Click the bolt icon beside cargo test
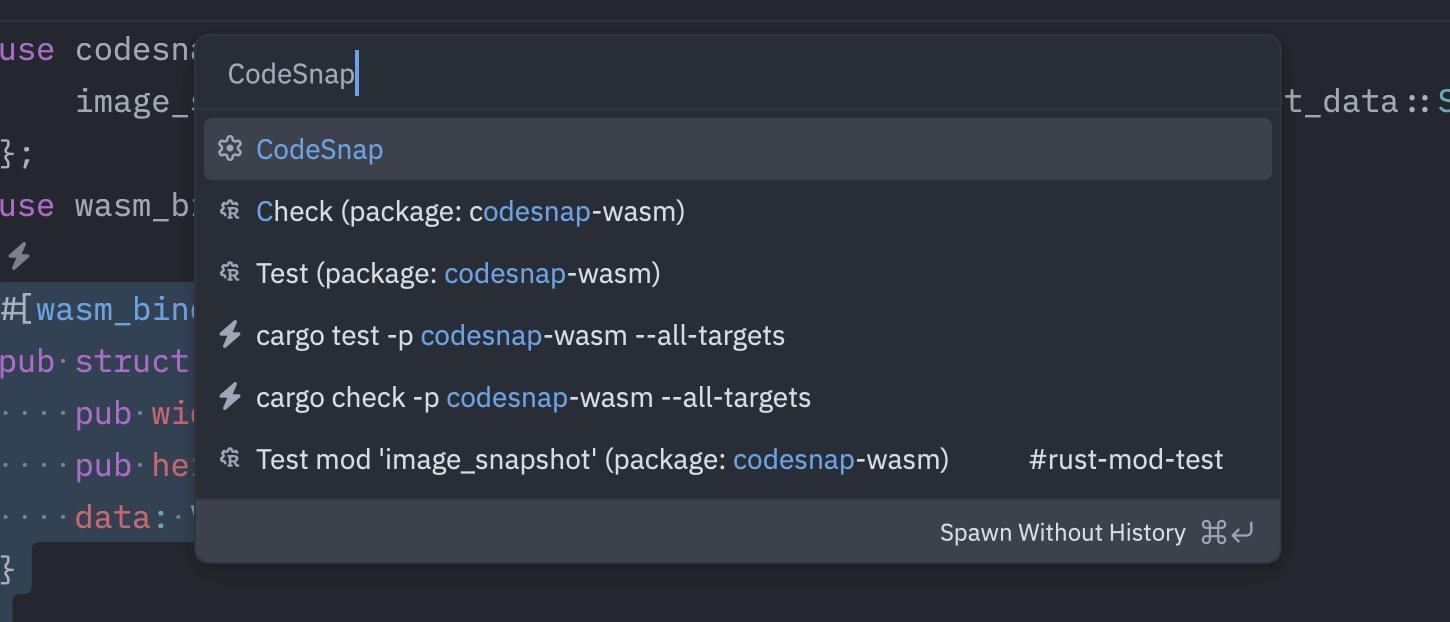The height and width of the screenshot is (622, 1450). point(230,335)
